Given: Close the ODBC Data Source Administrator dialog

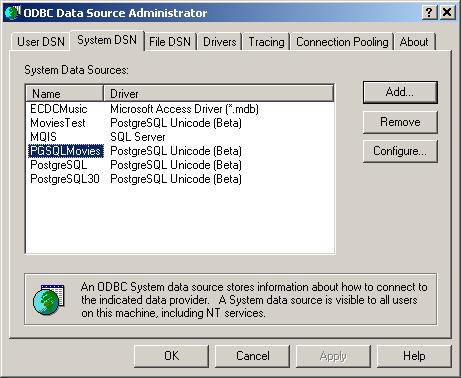Looking at the screenshot, I should 447,13.
